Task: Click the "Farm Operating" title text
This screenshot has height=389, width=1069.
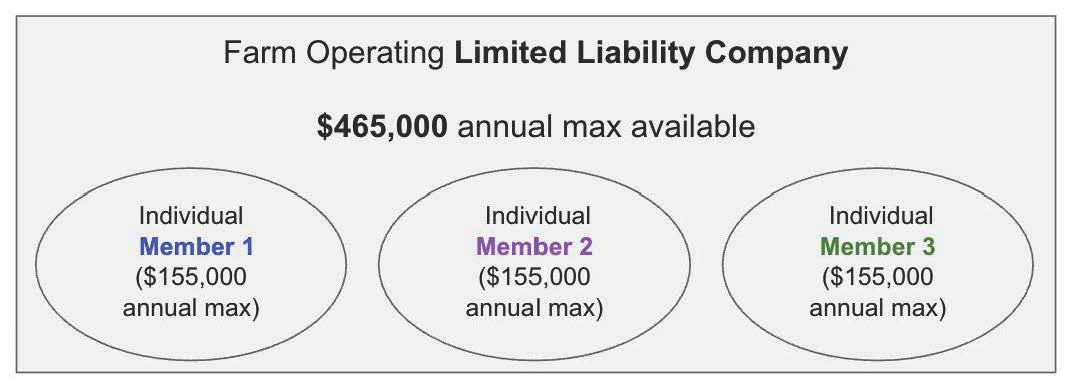Action: click(335, 54)
